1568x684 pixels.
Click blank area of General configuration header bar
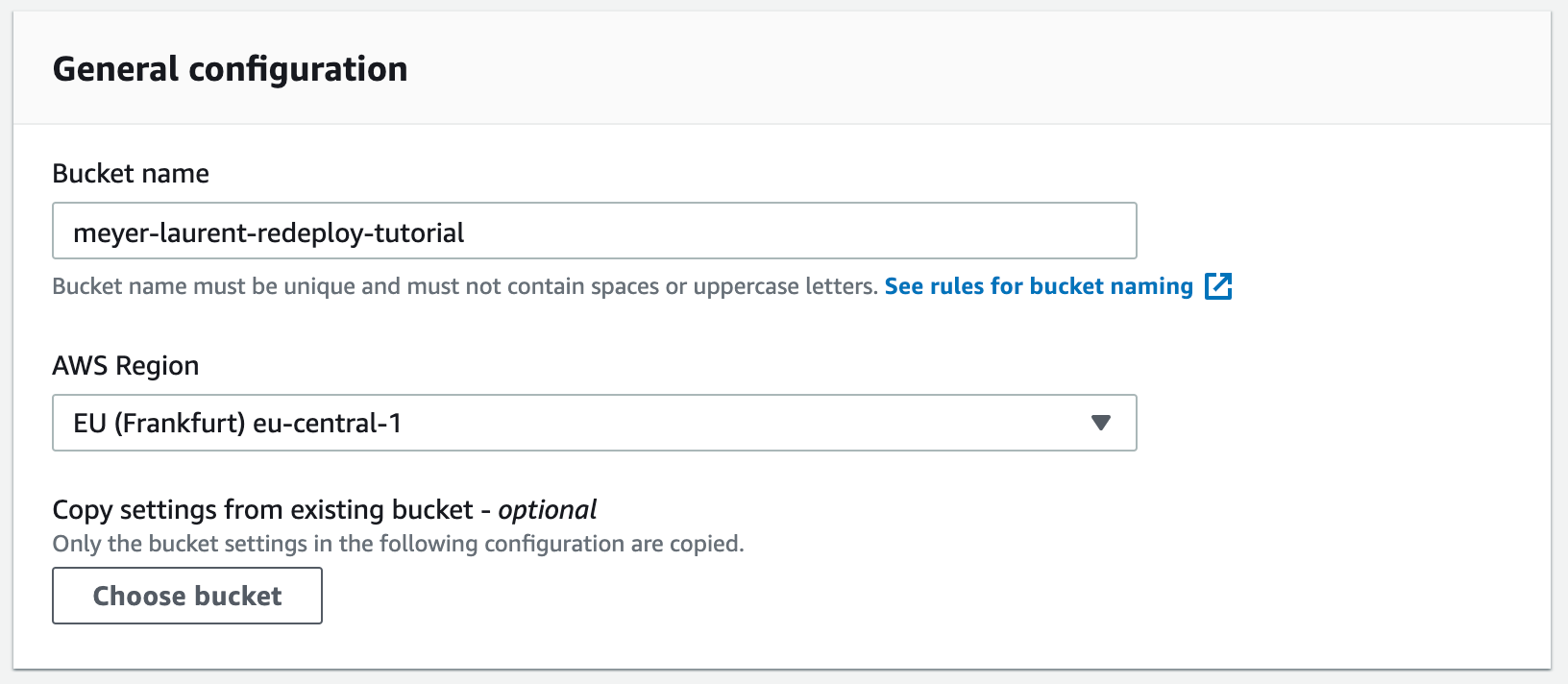[x=961, y=69]
